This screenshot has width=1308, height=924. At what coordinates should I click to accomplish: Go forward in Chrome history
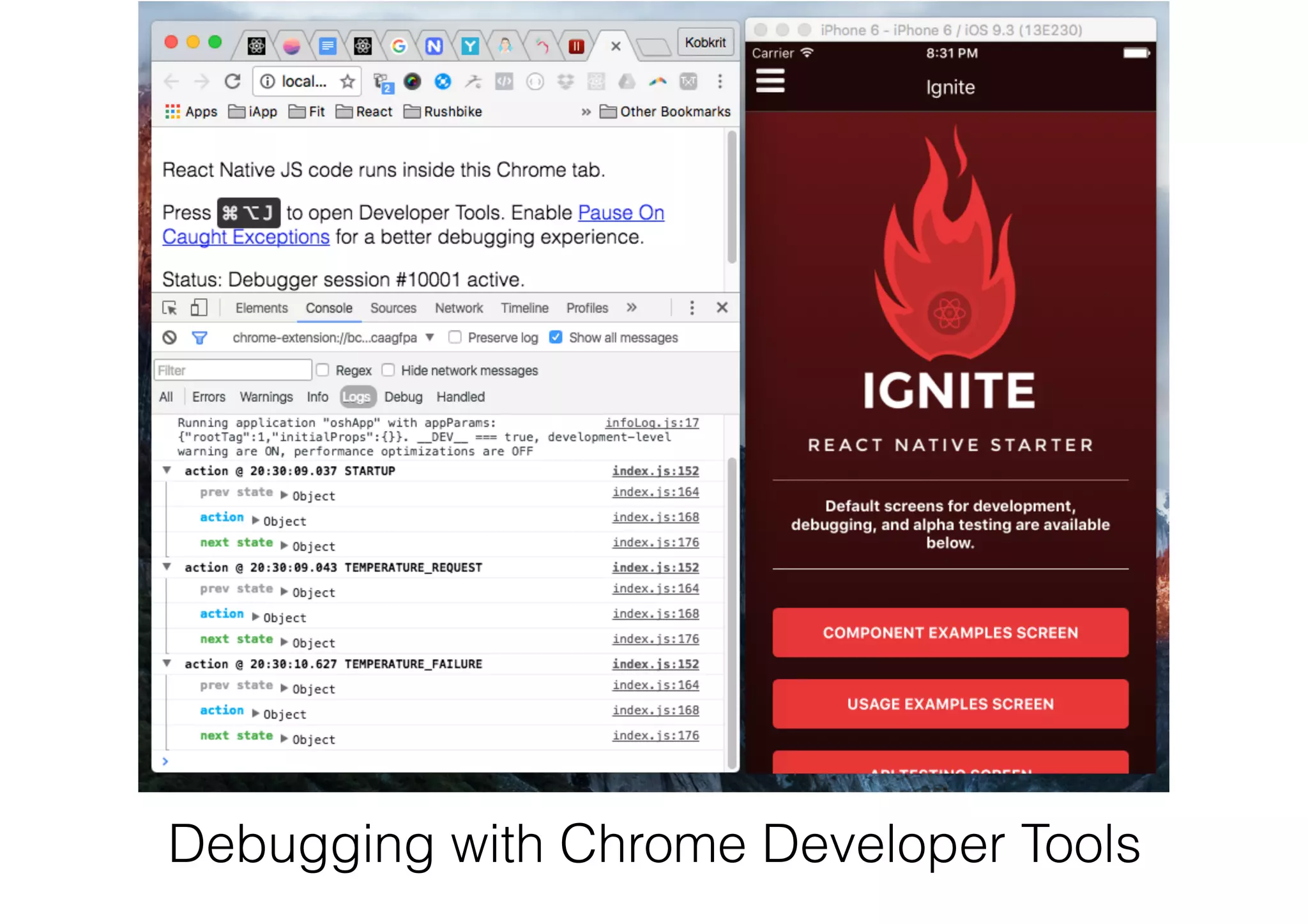[202, 82]
